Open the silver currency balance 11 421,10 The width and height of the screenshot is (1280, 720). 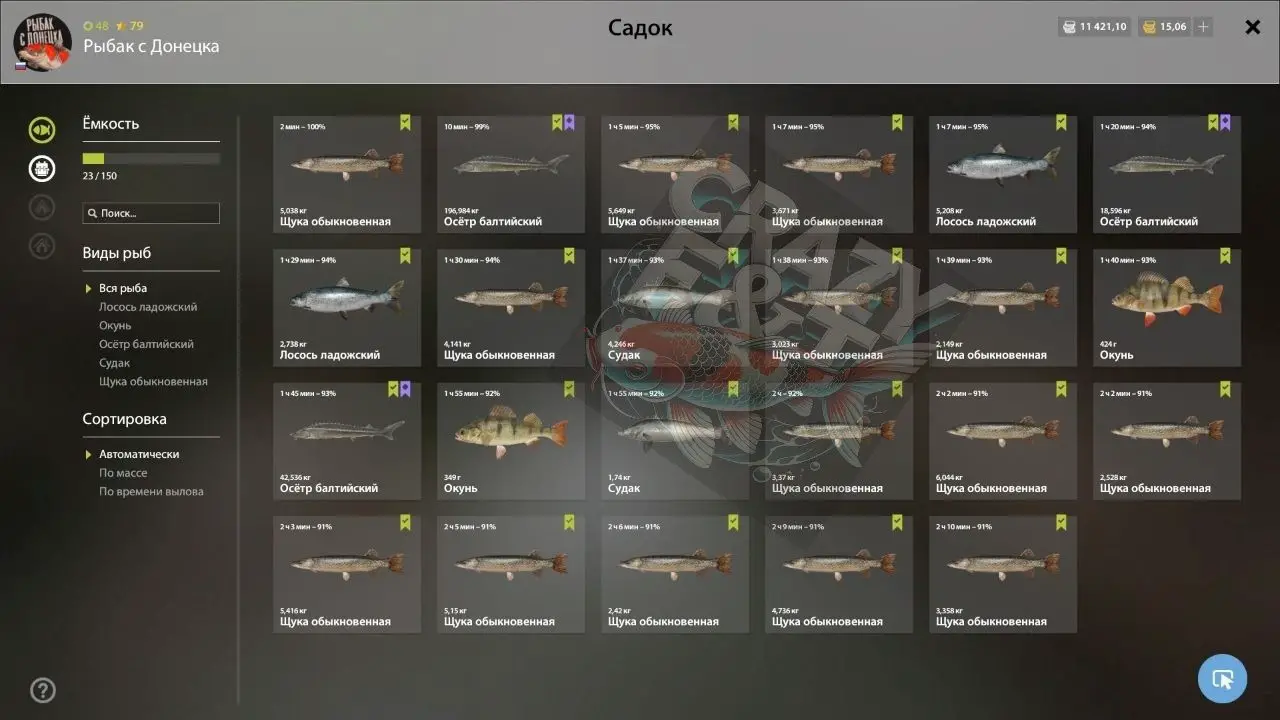click(x=1094, y=27)
